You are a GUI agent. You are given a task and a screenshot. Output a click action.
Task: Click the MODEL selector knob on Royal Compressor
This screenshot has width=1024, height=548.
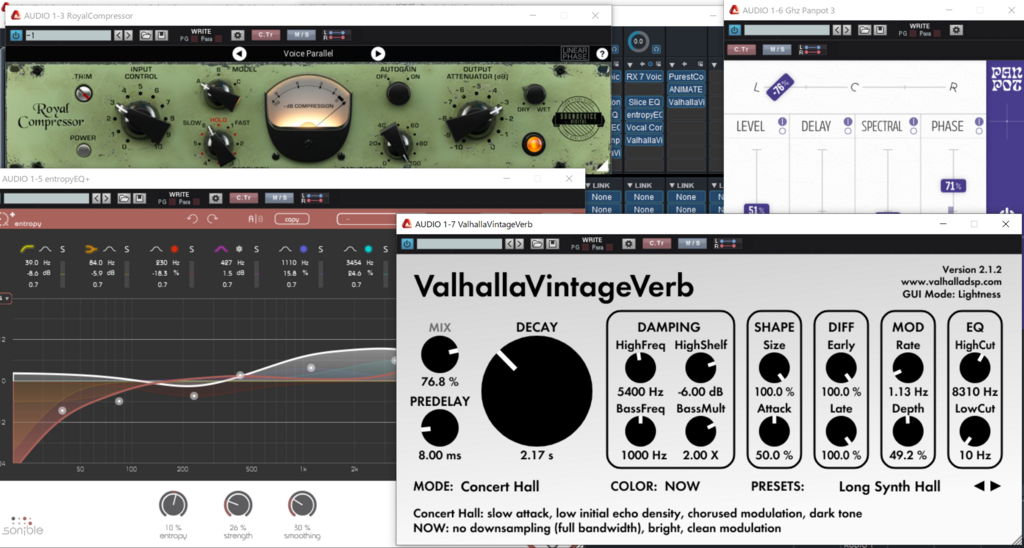[x=219, y=95]
